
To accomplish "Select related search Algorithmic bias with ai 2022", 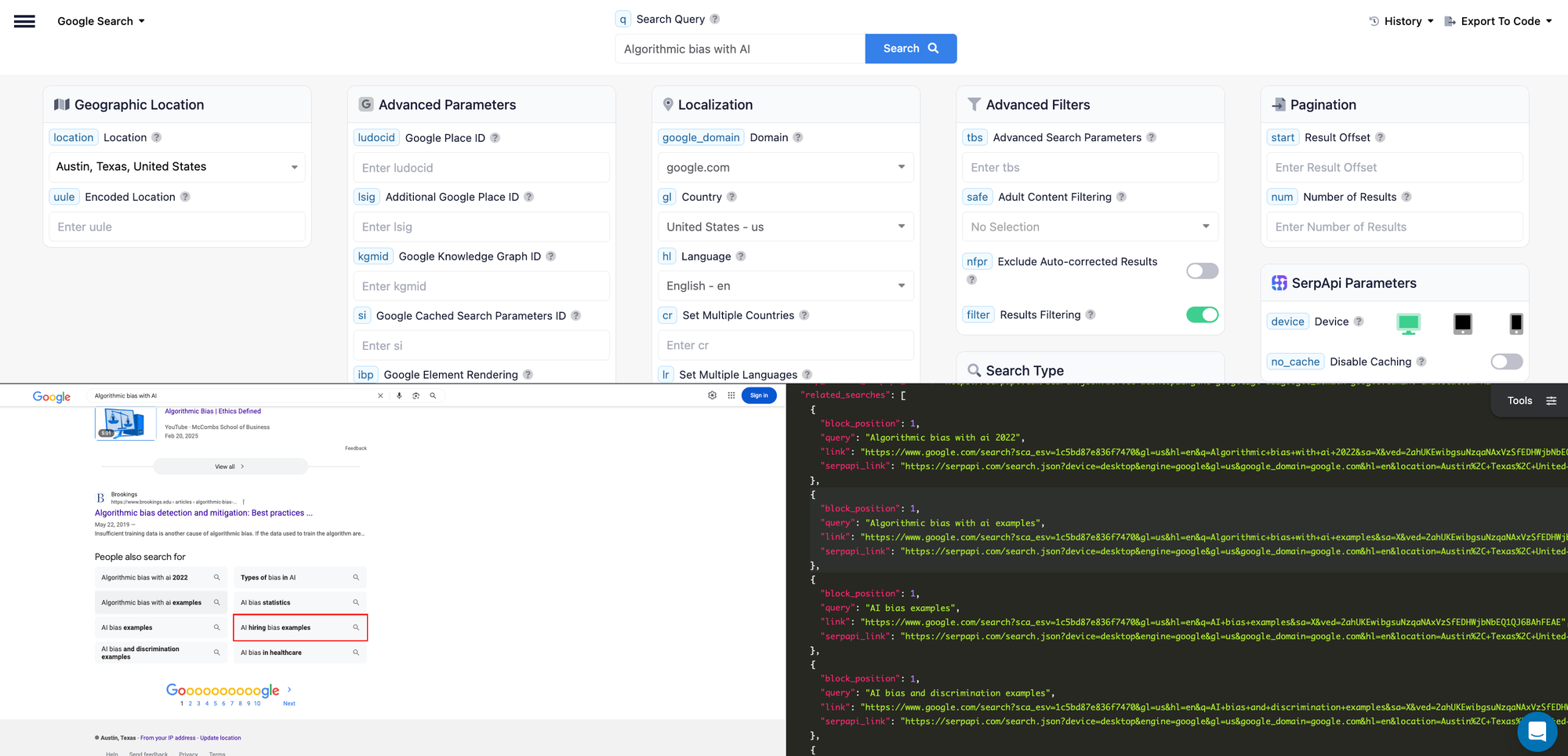I will (x=161, y=577).
